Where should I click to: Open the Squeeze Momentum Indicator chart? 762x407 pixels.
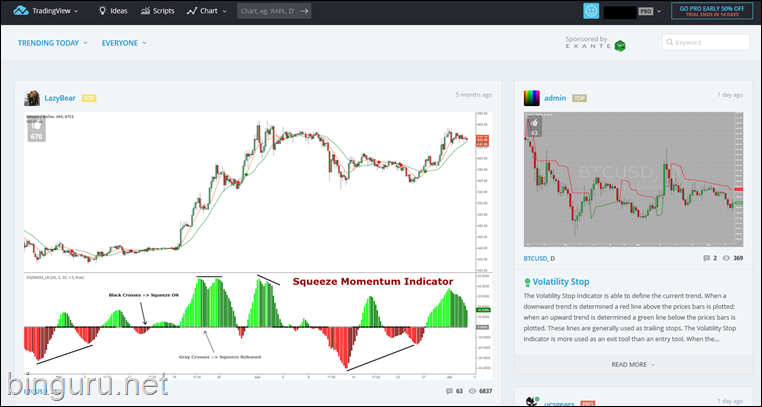pyautogui.click(x=258, y=245)
